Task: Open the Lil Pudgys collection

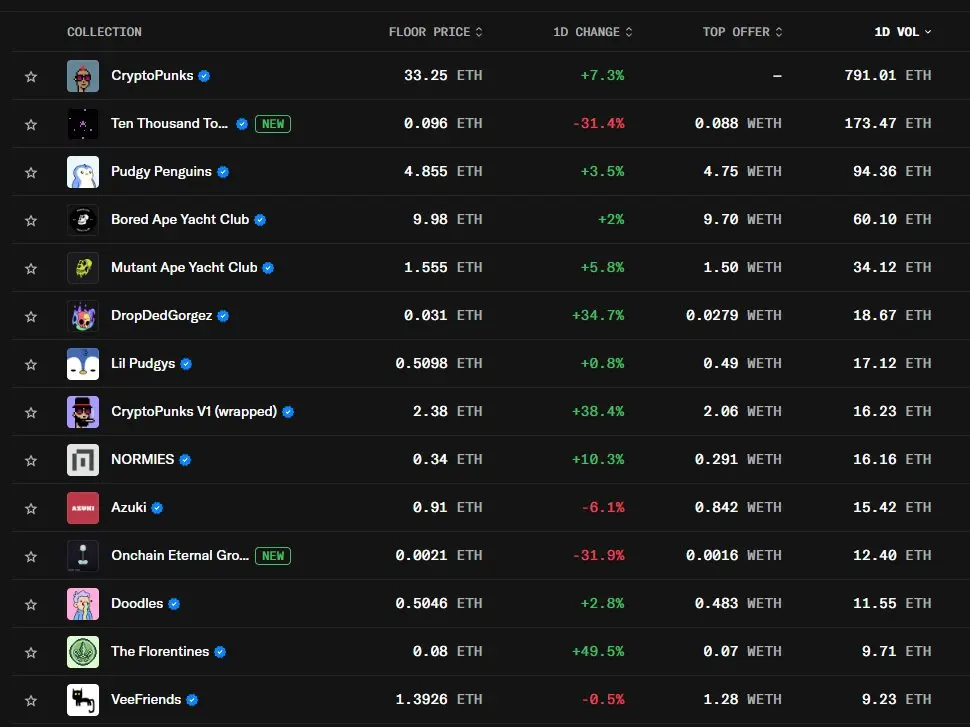Action: click(x=143, y=363)
